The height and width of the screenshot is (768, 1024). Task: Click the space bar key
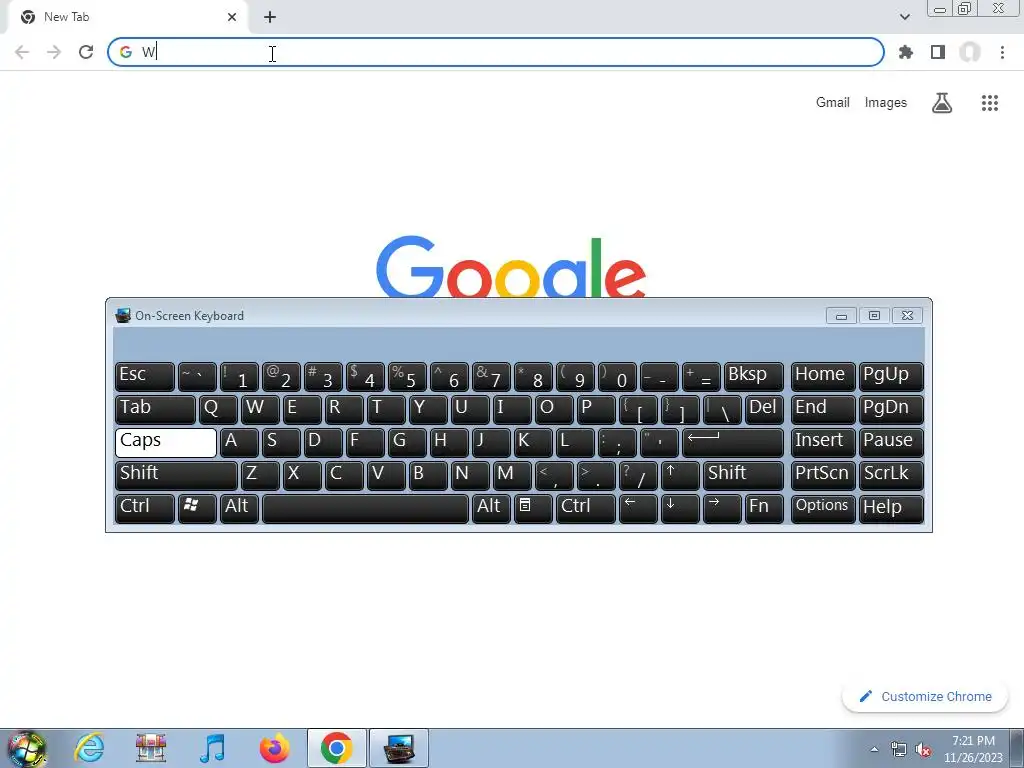(366, 508)
